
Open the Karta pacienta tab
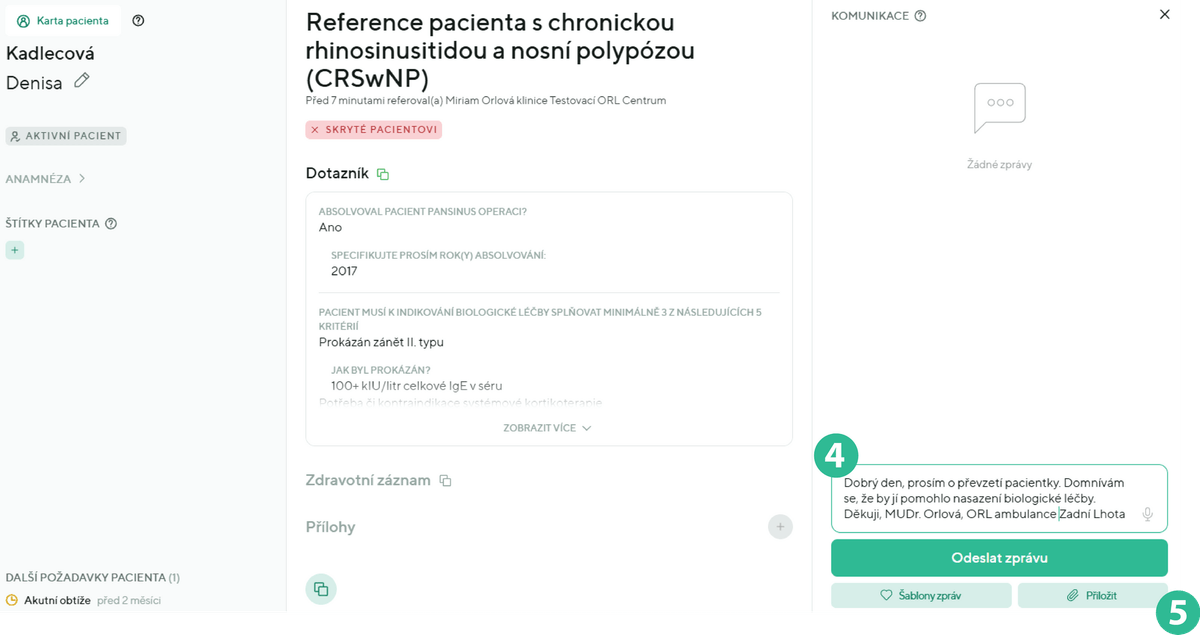tap(63, 20)
